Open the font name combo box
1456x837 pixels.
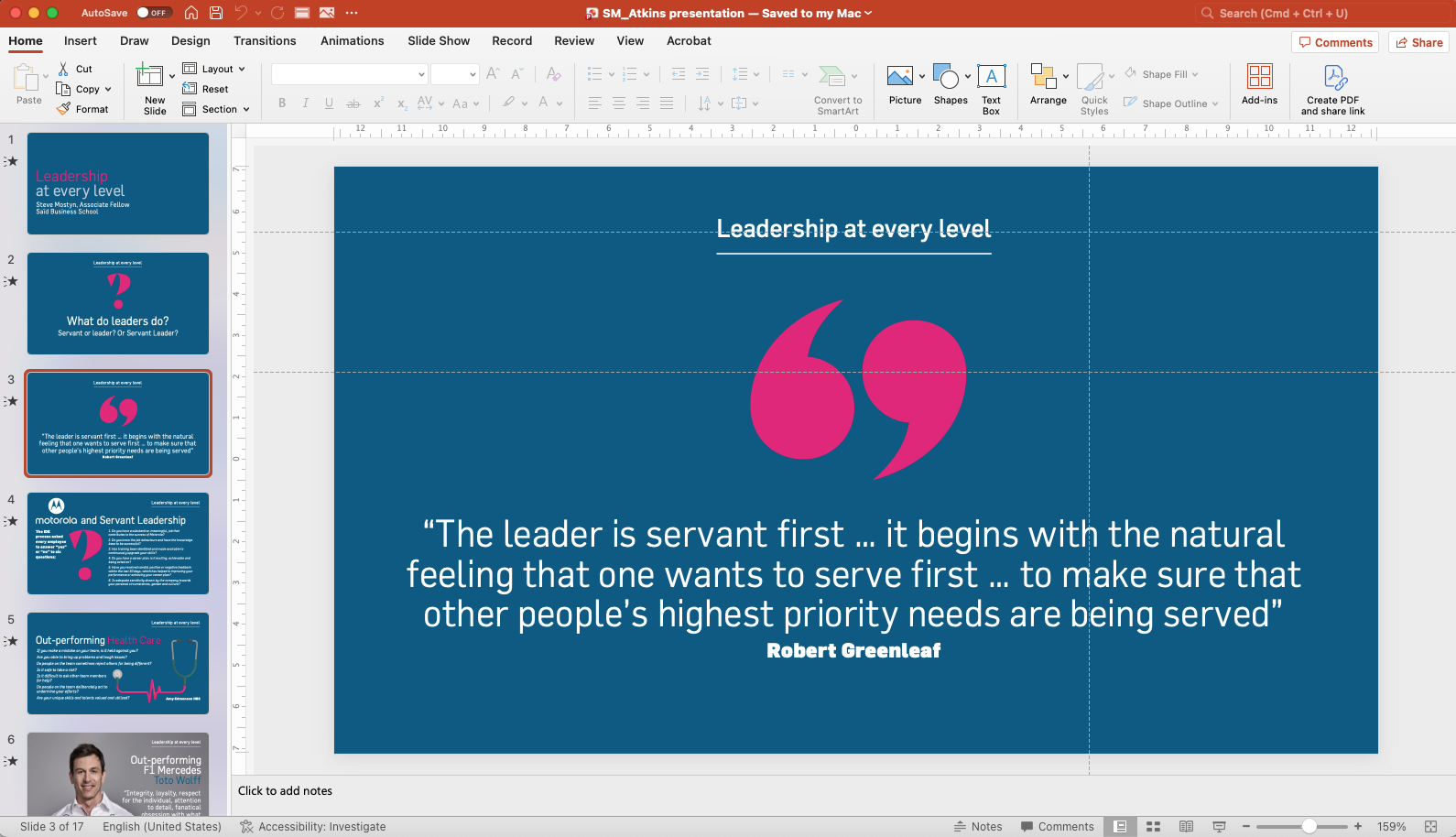[350, 74]
